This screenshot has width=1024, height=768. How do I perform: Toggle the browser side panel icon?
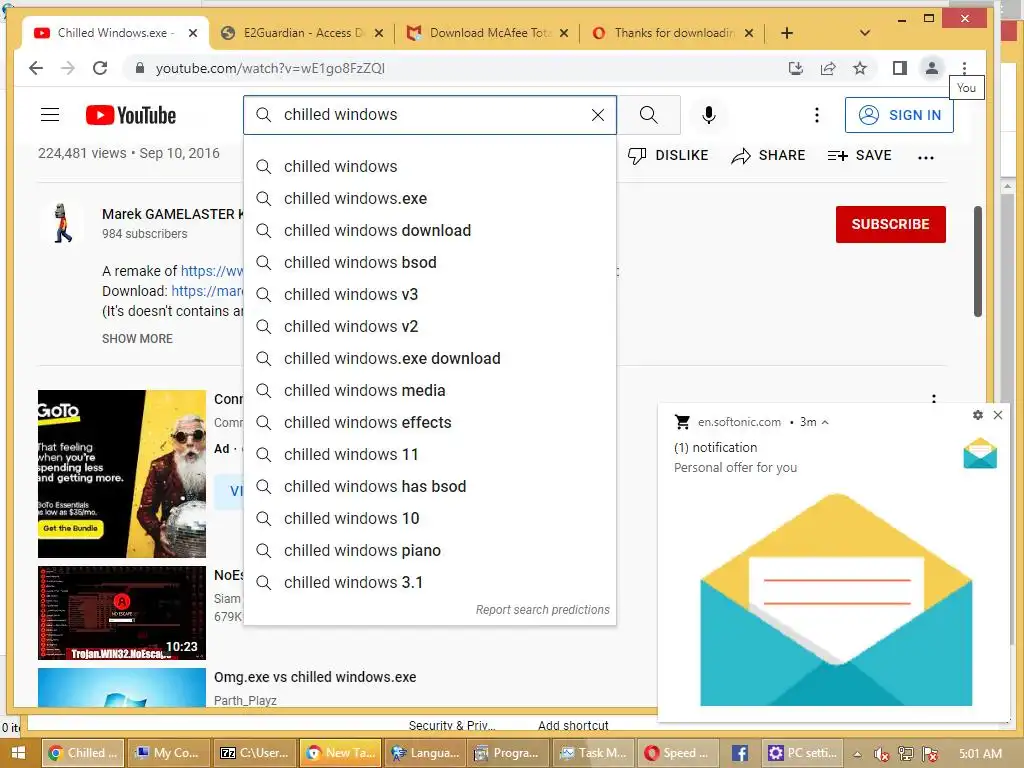click(x=899, y=68)
